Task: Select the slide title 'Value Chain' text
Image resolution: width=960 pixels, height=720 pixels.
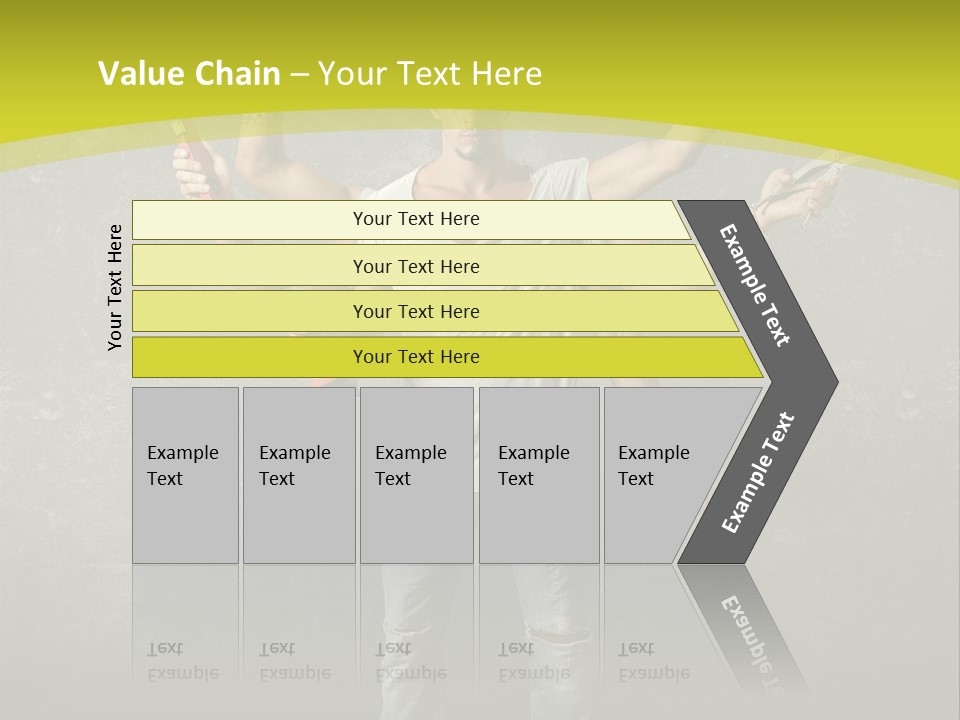Action: [x=189, y=73]
